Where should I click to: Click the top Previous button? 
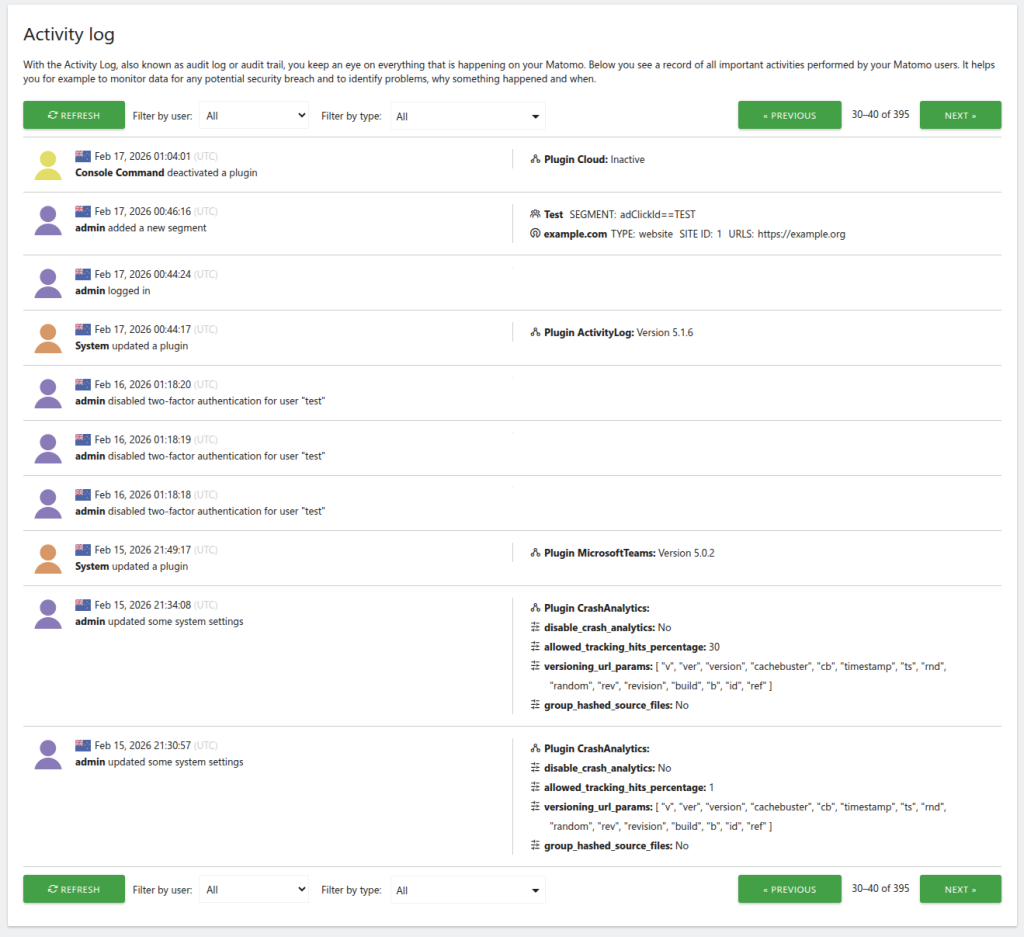click(x=789, y=115)
